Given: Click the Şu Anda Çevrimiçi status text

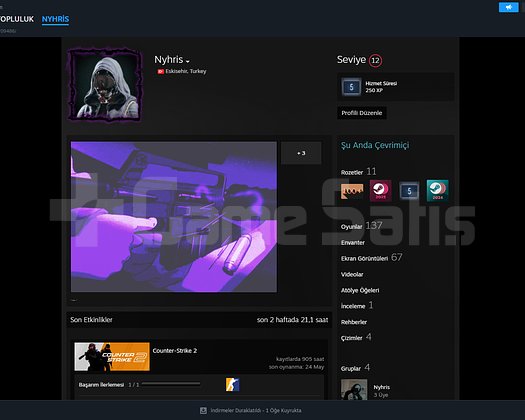Looking at the screenshot, I should coord(375,145).
